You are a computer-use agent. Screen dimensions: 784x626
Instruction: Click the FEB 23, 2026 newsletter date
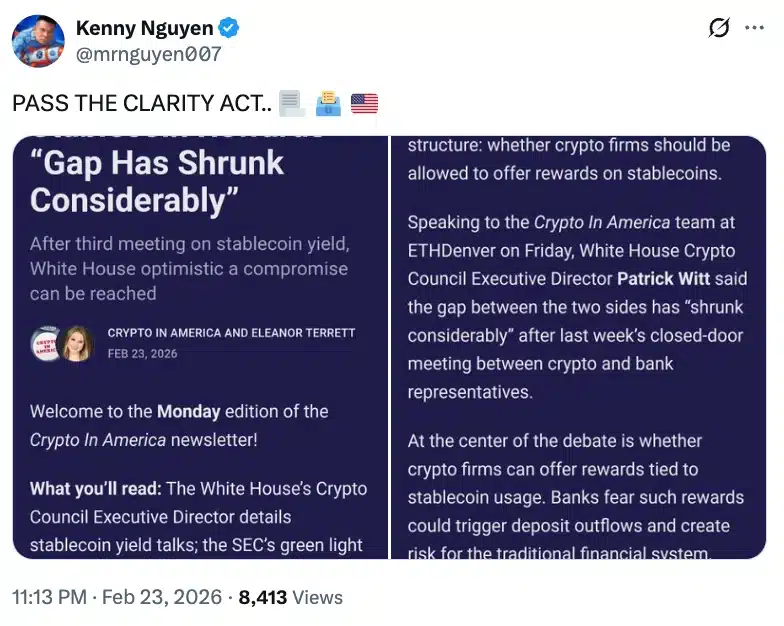(142, 355)
